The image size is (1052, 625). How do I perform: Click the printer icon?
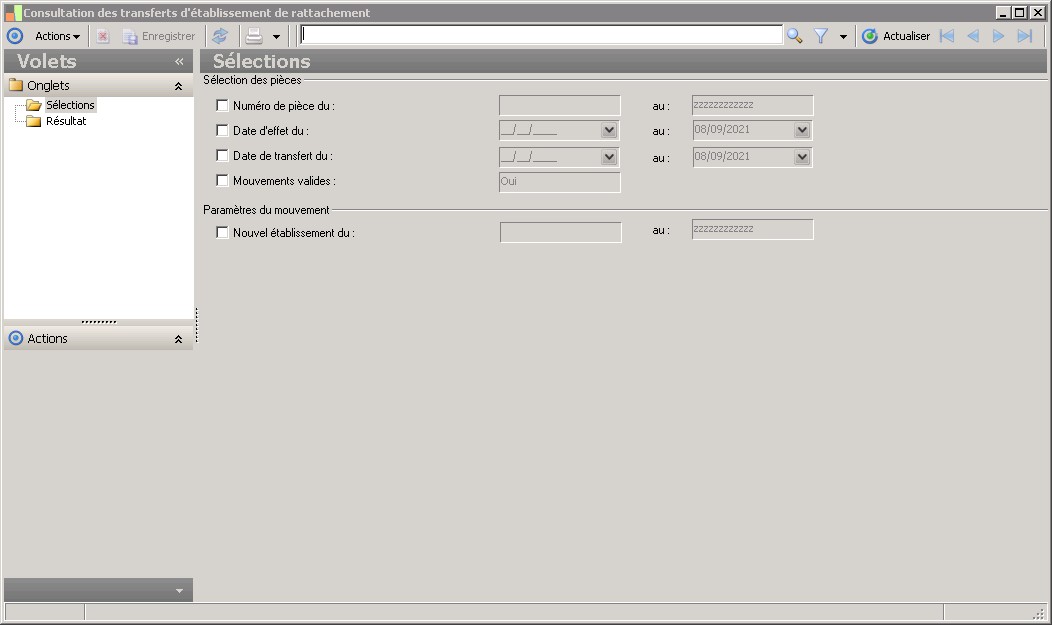tap(254, 36)
